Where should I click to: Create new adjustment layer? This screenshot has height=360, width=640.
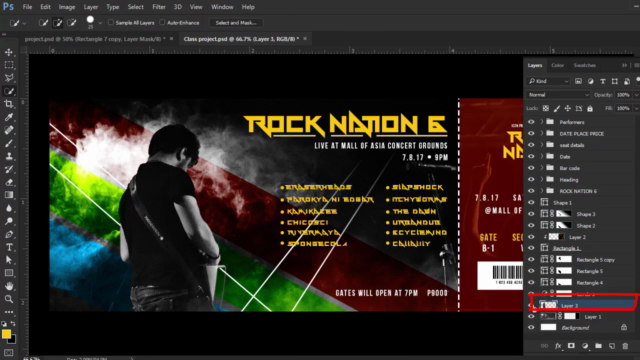click(x=585, y=346)
